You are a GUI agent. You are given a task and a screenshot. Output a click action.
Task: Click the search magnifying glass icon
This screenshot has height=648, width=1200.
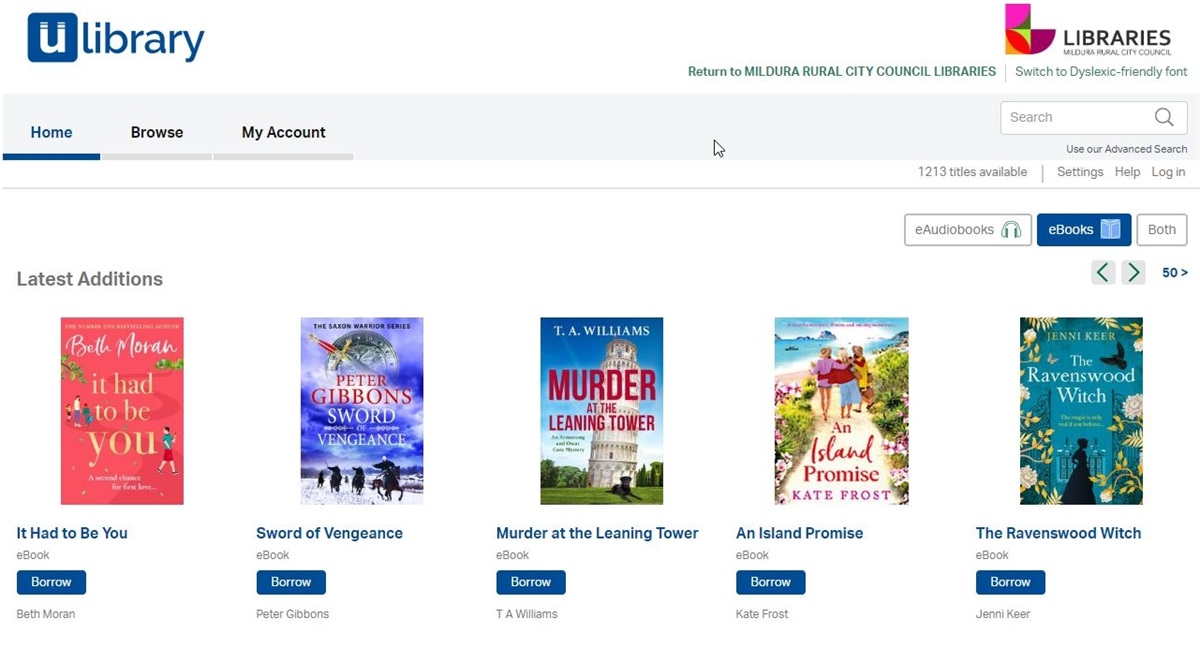click(1163, 117)
